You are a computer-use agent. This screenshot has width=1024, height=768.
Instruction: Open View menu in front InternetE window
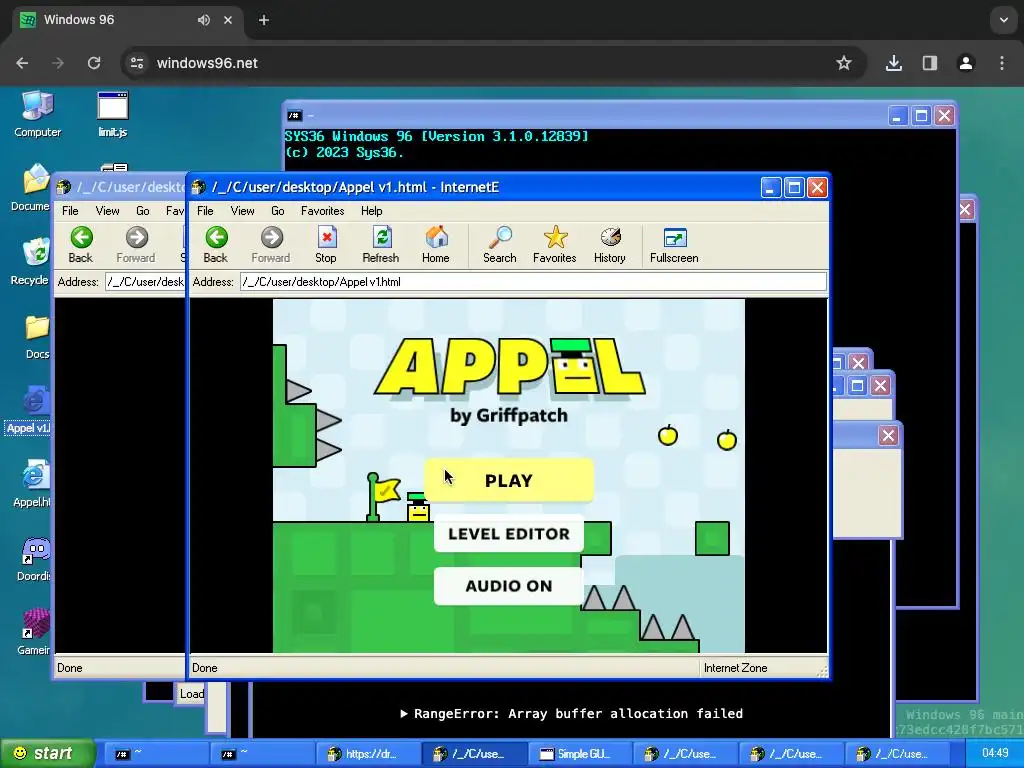point(242,211)
